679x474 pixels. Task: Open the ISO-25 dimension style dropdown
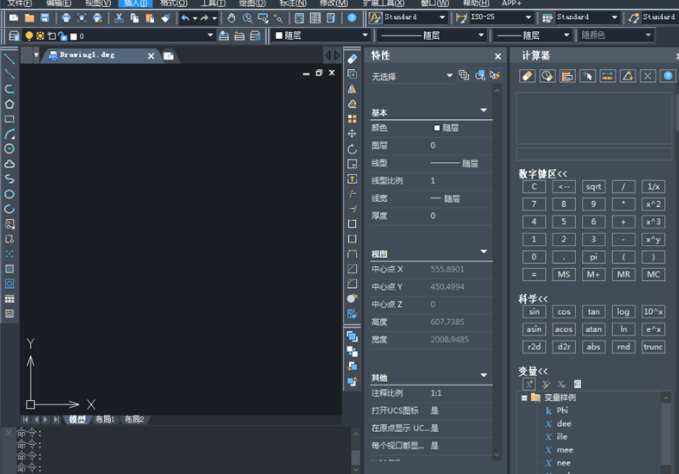click(528, 17)
